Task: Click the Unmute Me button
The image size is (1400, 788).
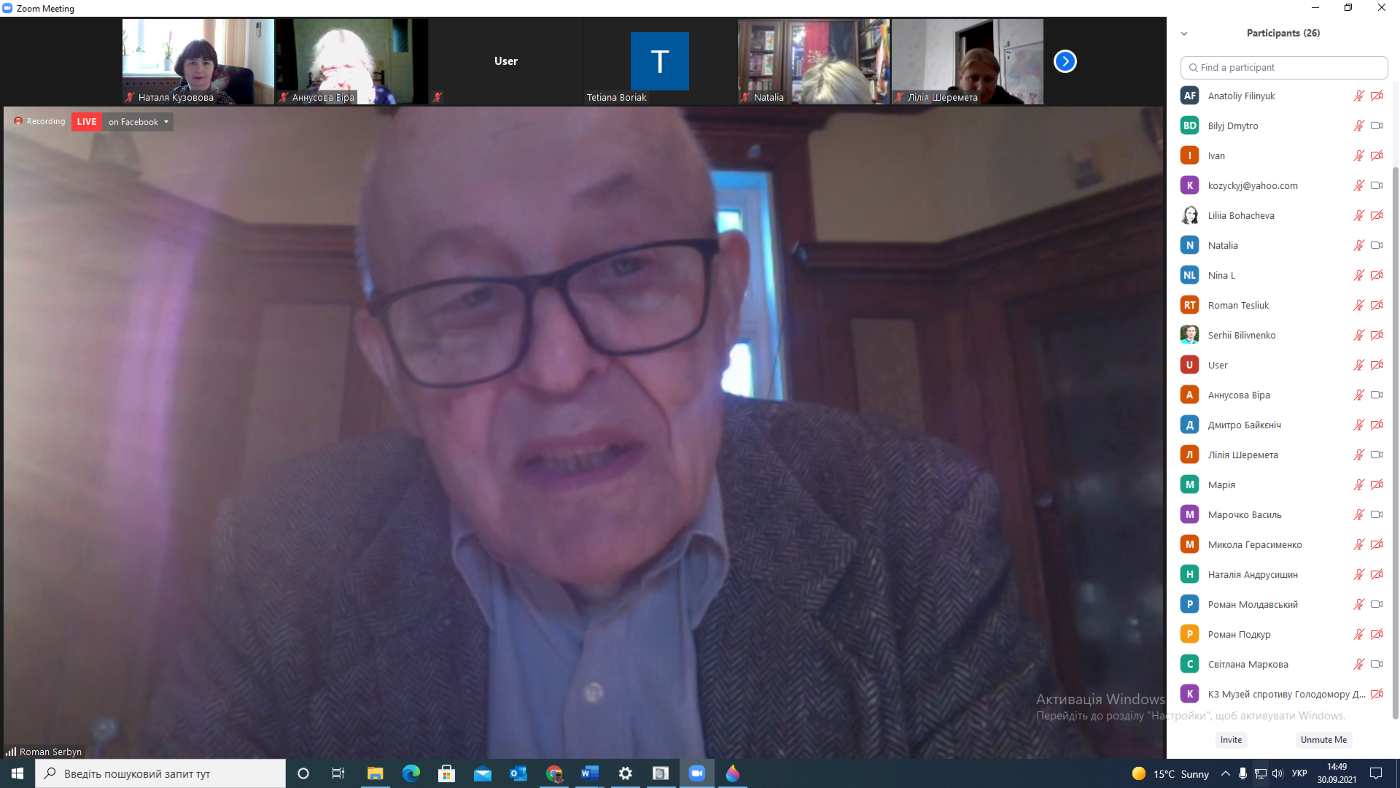Action: (1324, 740)
